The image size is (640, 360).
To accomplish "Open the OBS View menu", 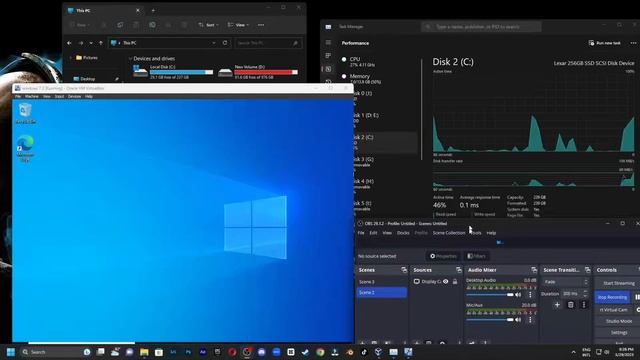I will [x=387, y=233].
